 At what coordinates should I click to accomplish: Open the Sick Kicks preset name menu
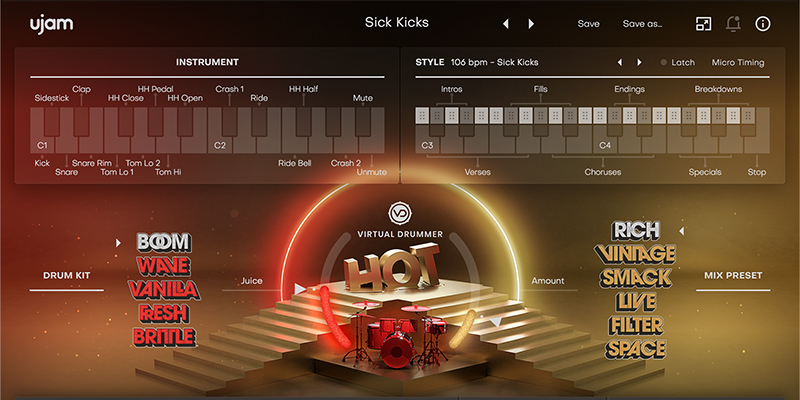click(x=396, y=22)
